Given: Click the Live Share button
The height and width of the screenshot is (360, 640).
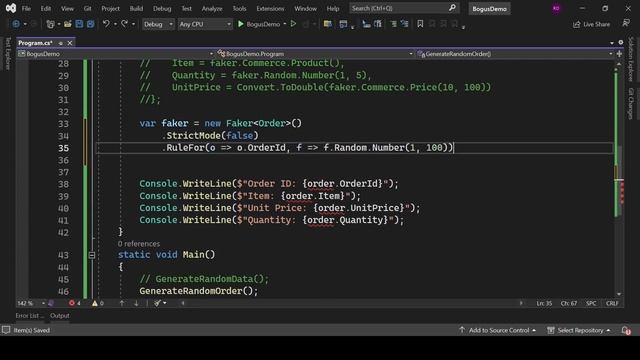Looking at the screenshot, I should [591, 24].
